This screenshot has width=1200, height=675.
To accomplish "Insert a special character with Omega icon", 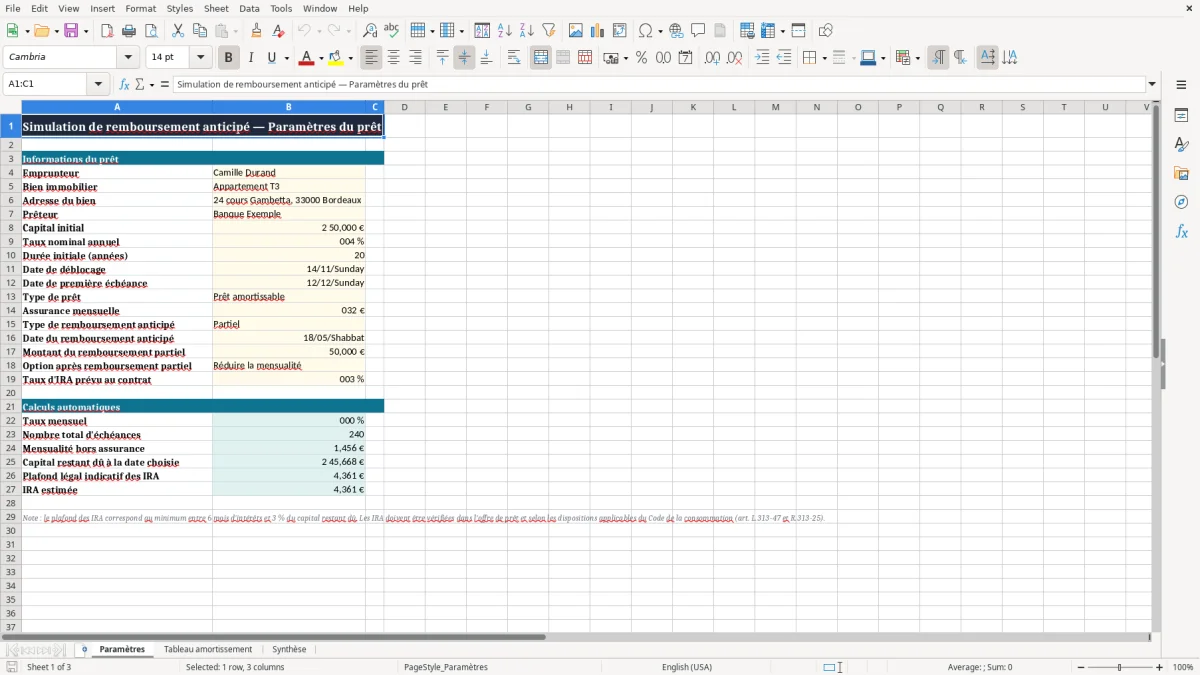I will tap(646, 31).
